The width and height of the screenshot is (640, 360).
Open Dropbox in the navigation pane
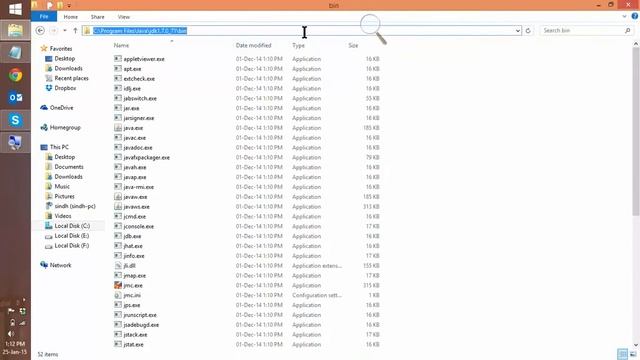click(65, 88)
